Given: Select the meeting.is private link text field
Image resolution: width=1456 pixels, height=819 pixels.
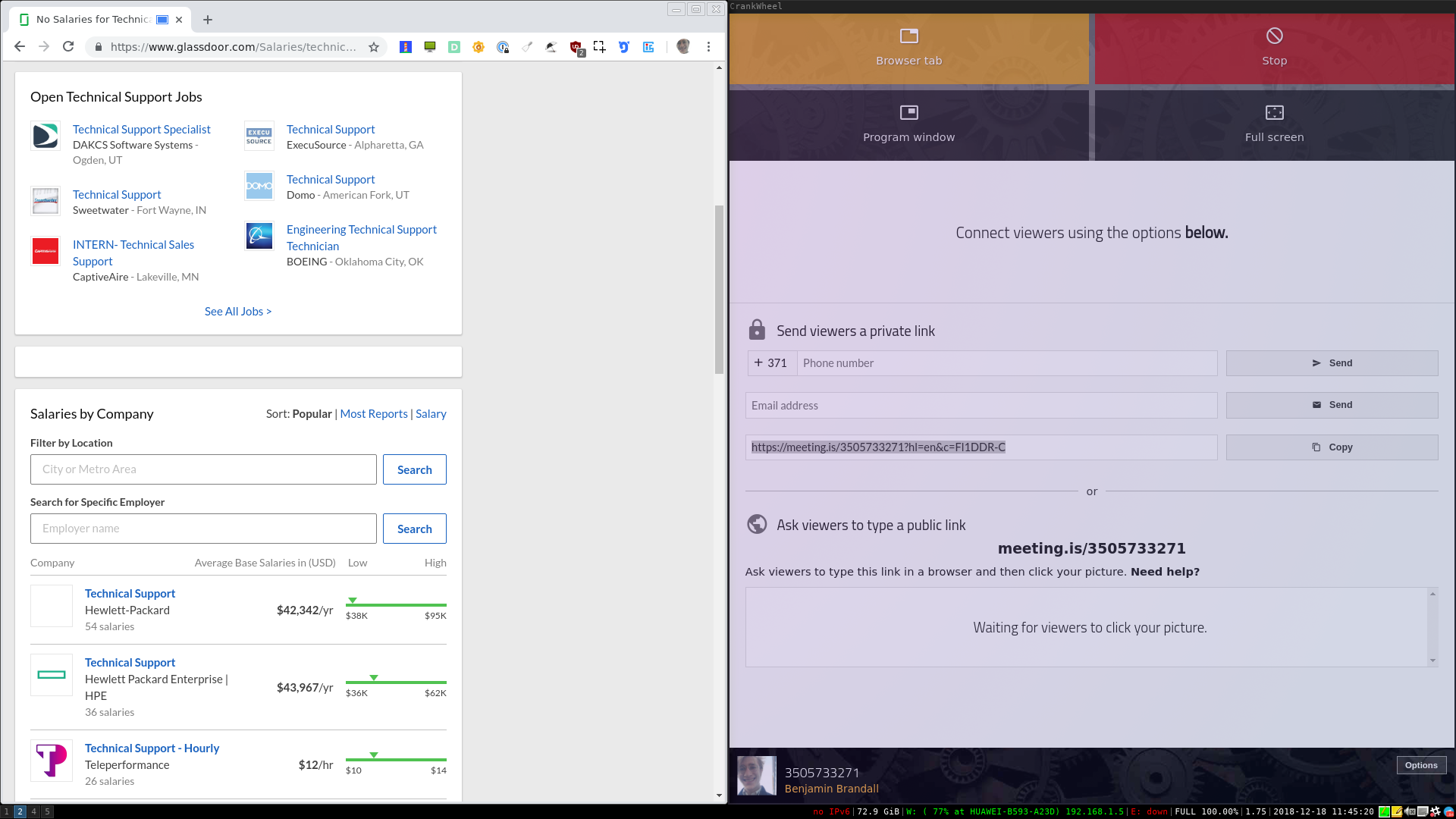Looking at the screenshot, I should tap(981, 447).
